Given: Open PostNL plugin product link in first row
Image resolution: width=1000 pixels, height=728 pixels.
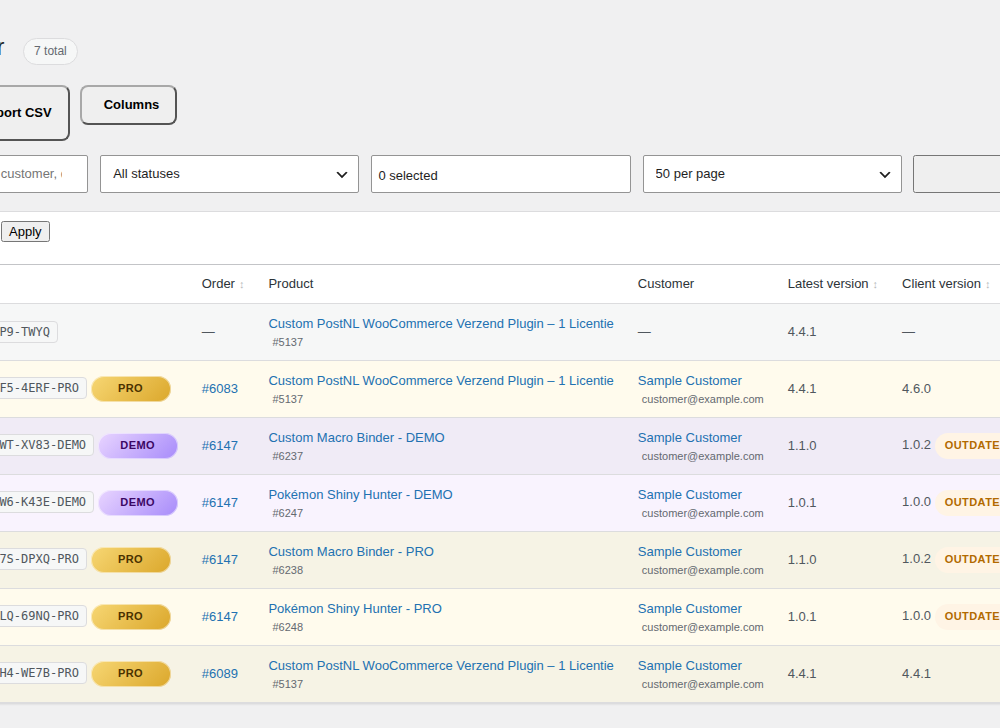Looking at the screenshot, I should 441,324.
